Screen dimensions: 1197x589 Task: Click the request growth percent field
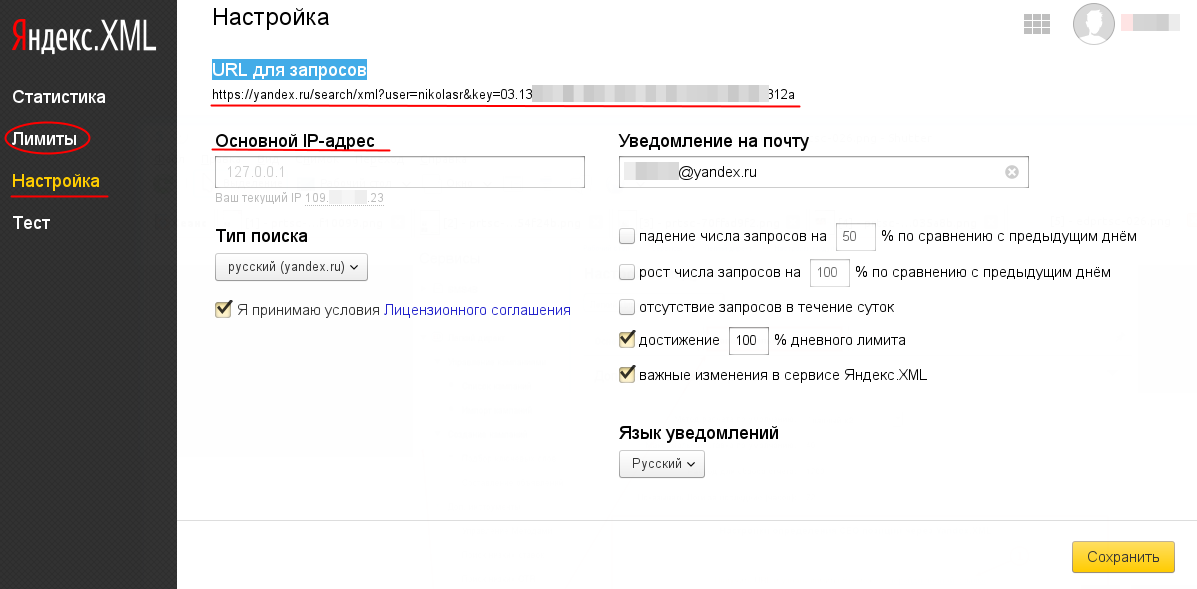[x=830, y=272]
